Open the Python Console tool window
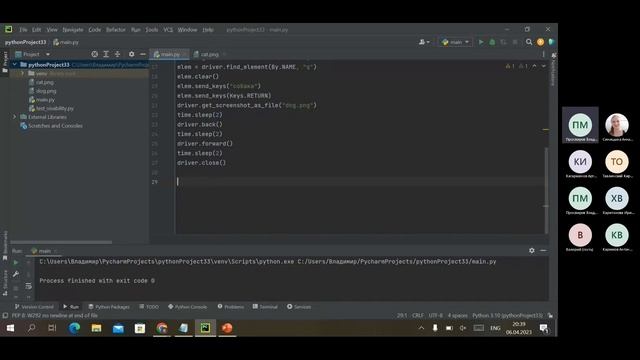The image size is (640, 360). pos(188,307)
